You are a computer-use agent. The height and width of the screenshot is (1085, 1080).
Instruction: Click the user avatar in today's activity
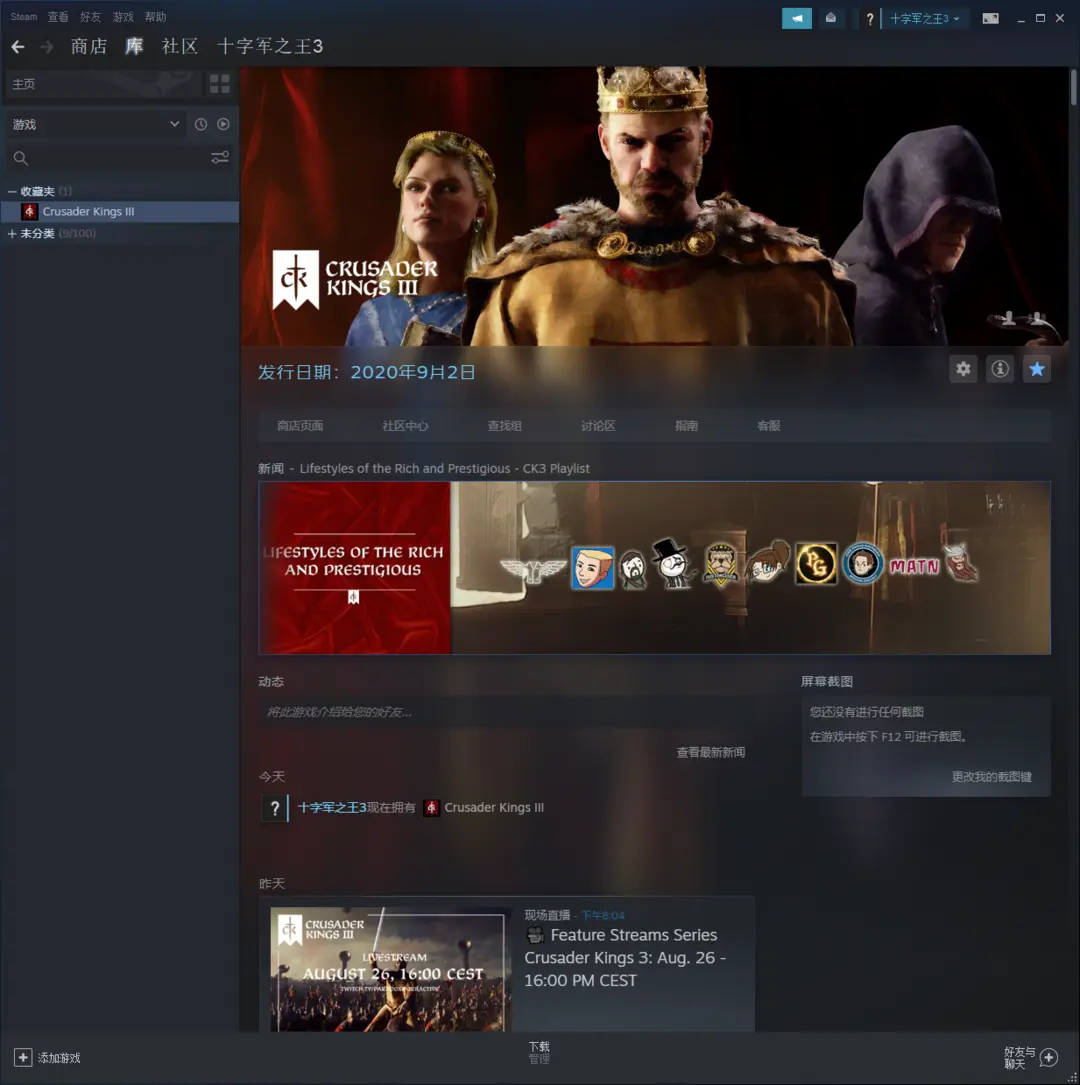(275, 808)
